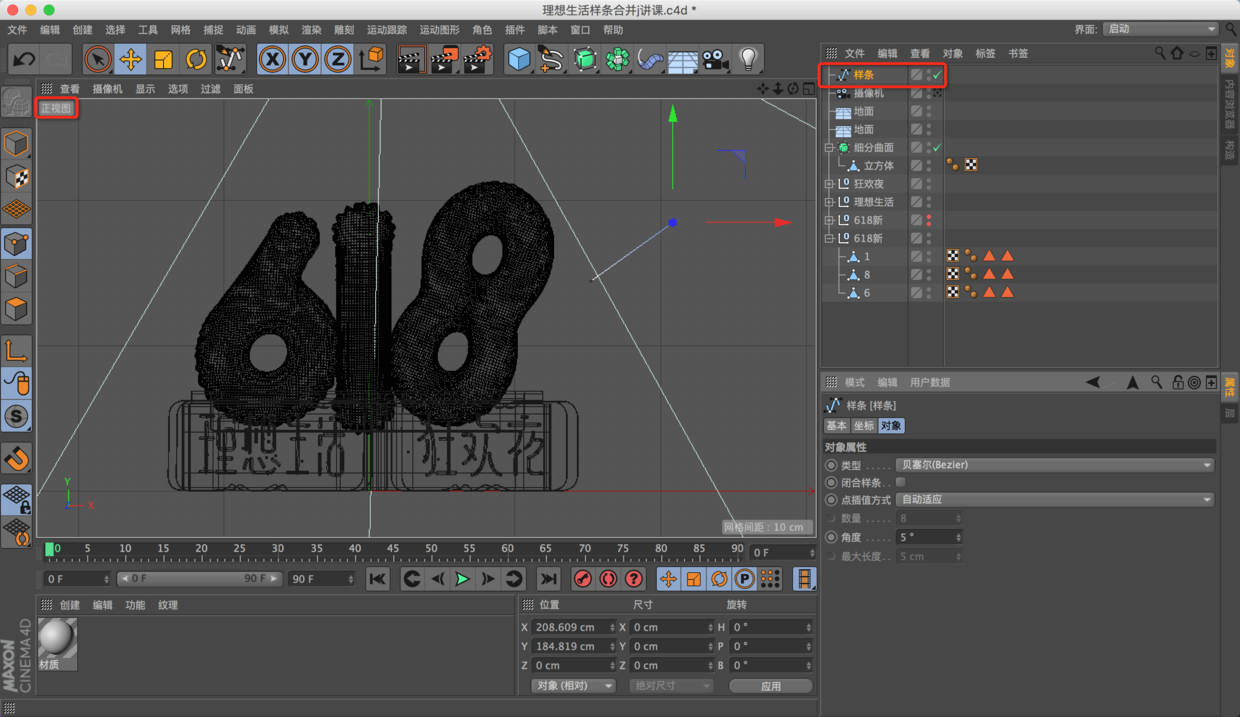Viewport: 1240px width, 717px height.
Task: Open the 类型 Bezier dropdown
Action: click(x=1055, y=465)
